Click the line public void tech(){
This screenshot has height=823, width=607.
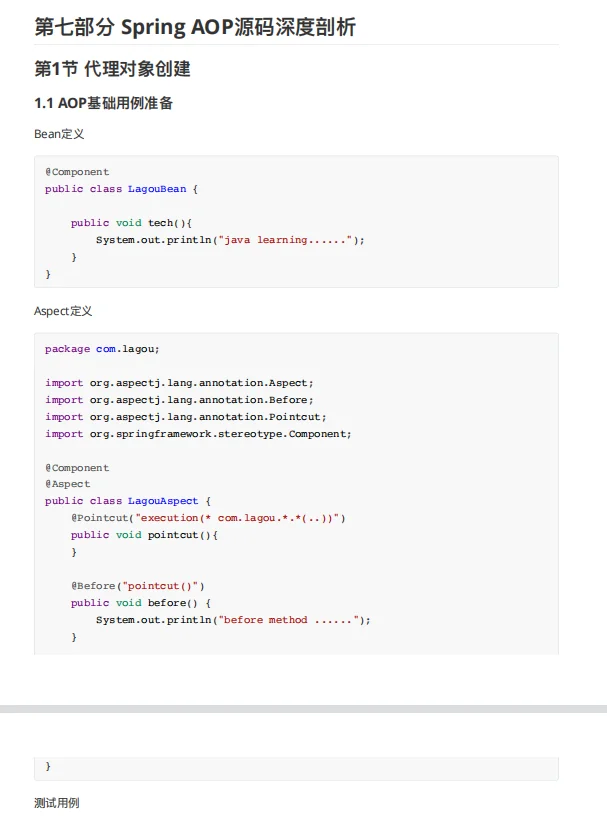pos(131,223)
